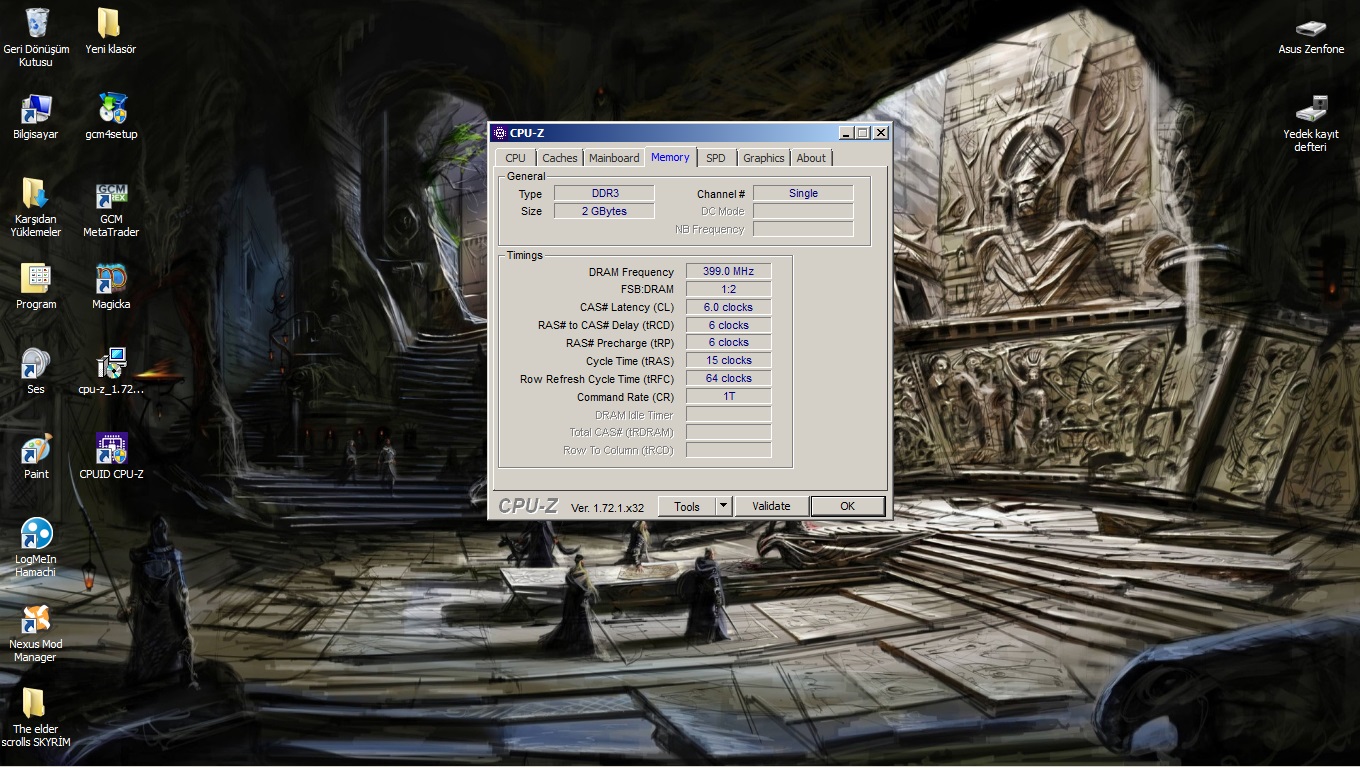
Task: Click the DDR3 memory type field
Action: point(604,193)
